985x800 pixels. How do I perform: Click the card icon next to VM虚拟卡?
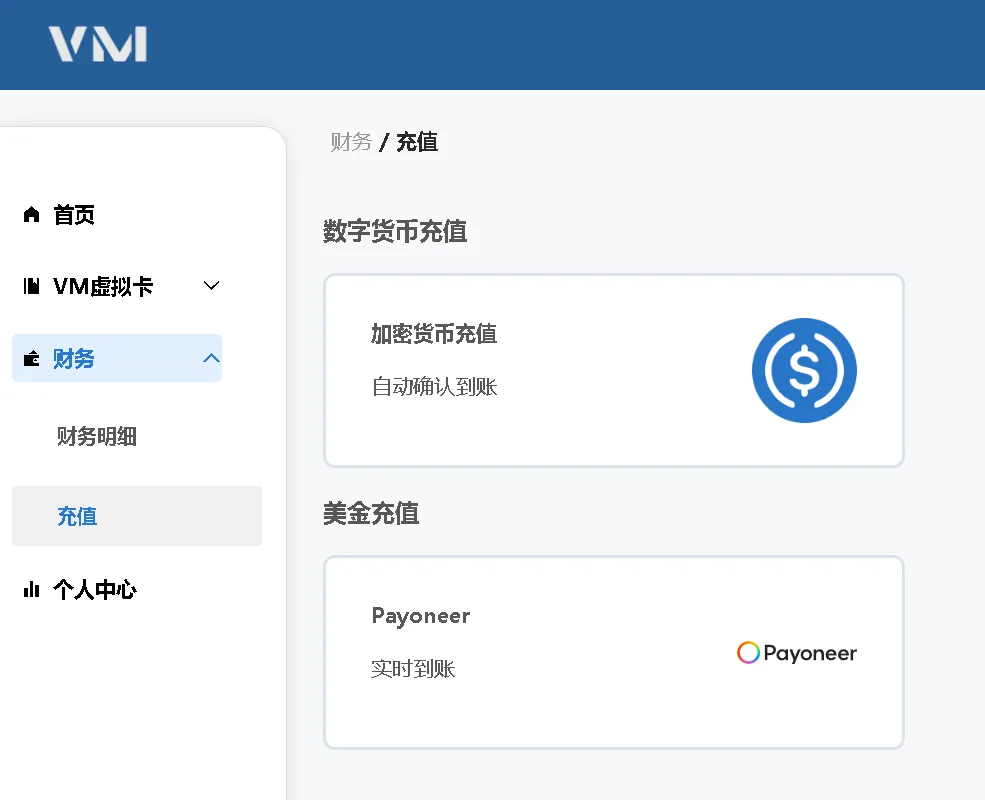coord(31,287)
